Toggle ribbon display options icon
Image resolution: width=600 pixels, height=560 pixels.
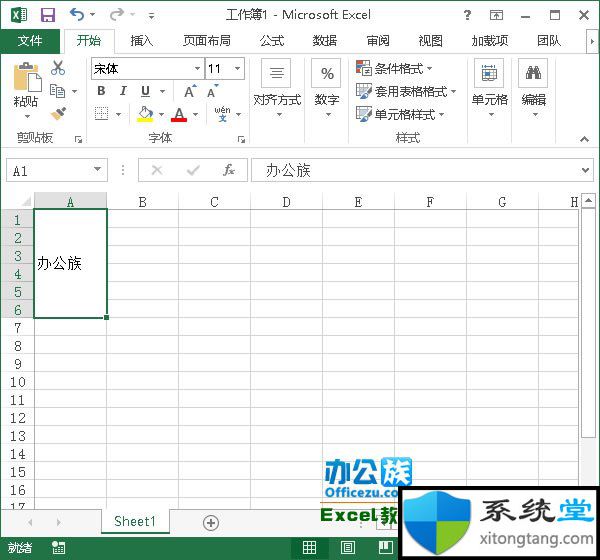click(x=496, y=15)
